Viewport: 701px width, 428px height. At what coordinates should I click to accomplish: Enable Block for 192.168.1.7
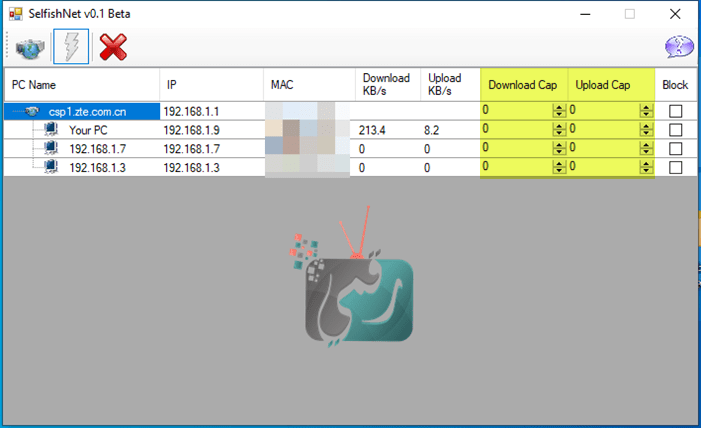coord(676,148)
